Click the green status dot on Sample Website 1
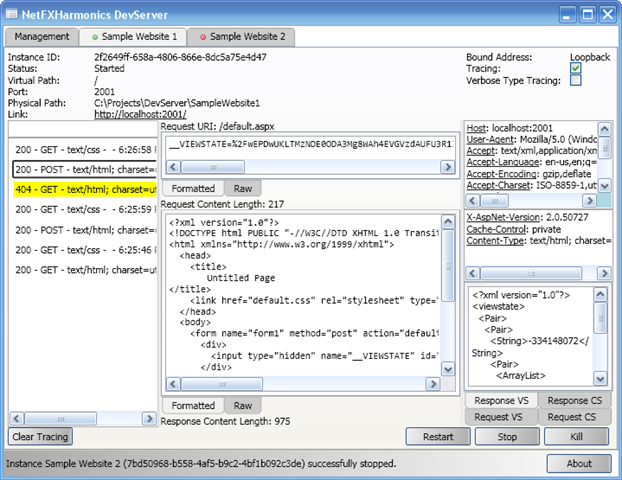 [x=95, y=37]
